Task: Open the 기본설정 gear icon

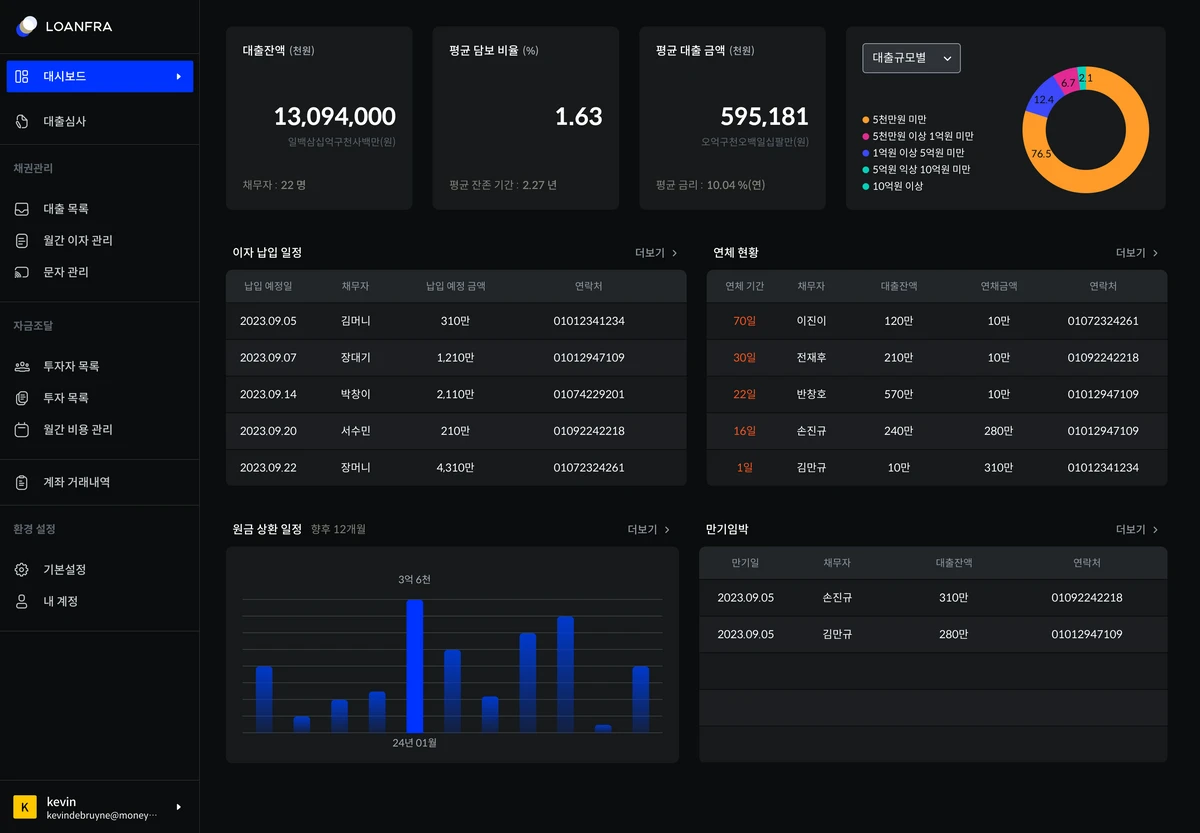Action: coord(22,570)
